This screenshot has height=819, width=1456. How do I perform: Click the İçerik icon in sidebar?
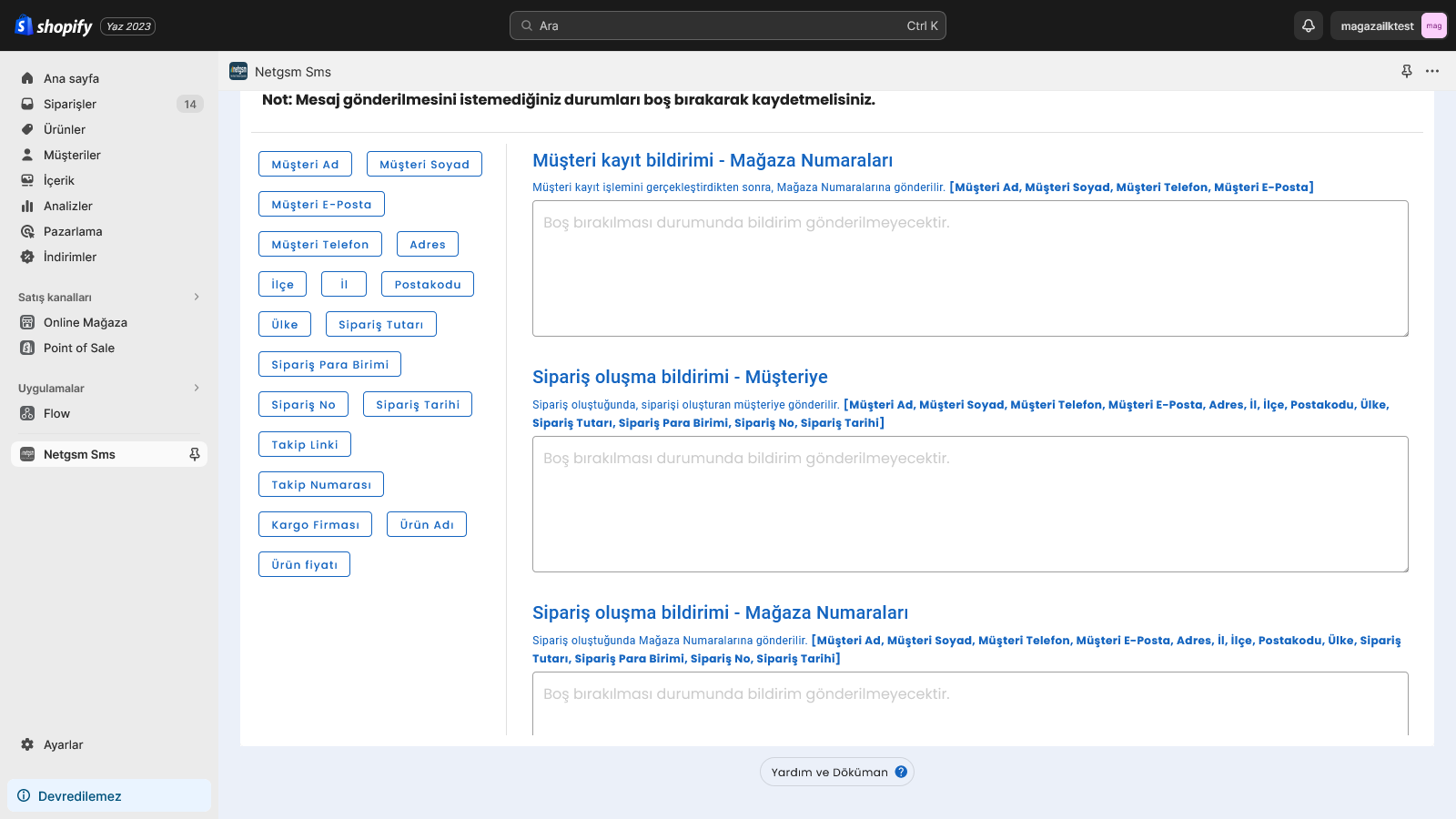coord(27,180)
